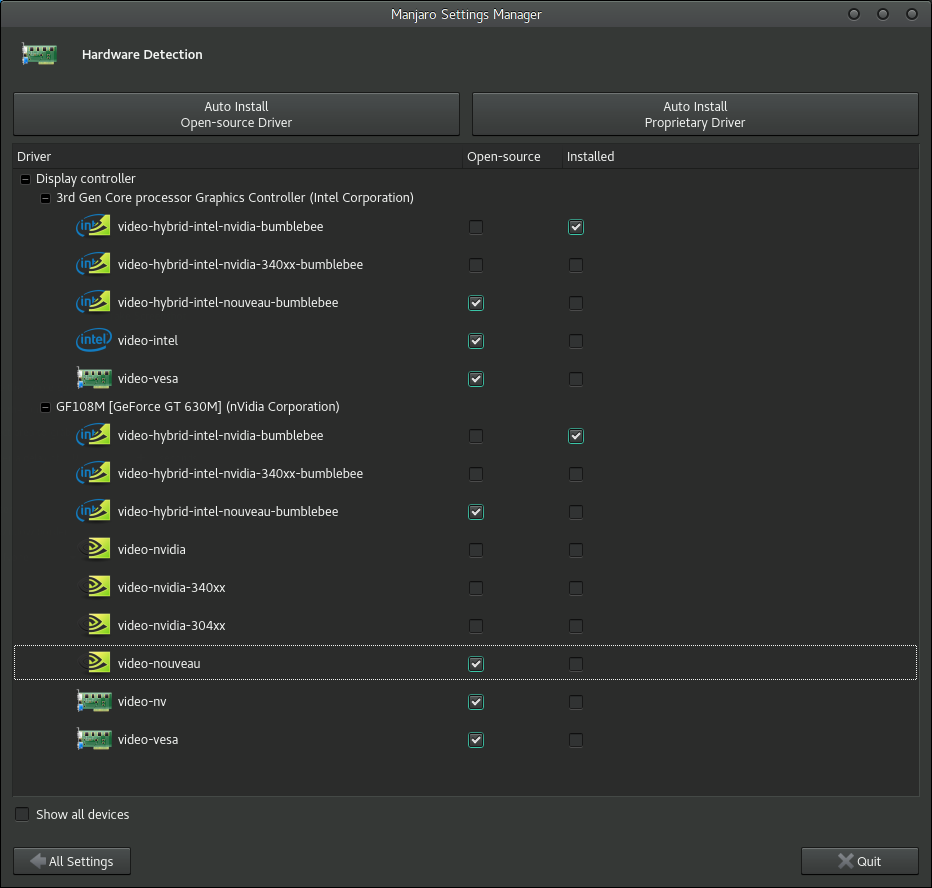932x888 pixels.
Task: Toggle Installed checkbox for GeForce video-hybrid-intel-nvidia-bumblebee
Action: [x=575, y=436]
